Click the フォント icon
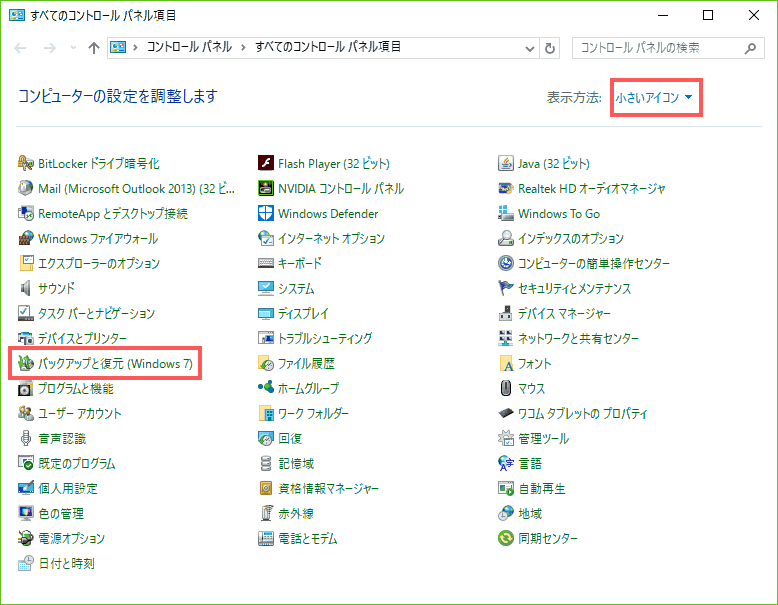 click(506, 363)
